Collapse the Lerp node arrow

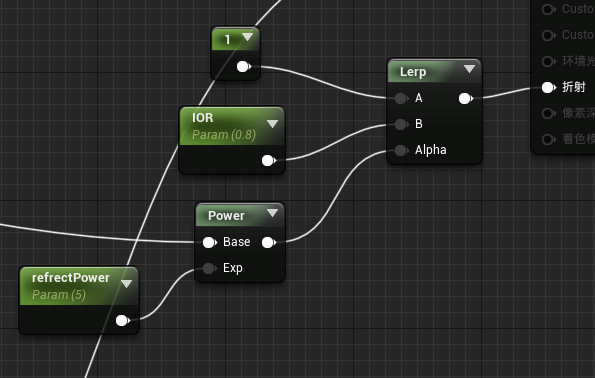469,69
